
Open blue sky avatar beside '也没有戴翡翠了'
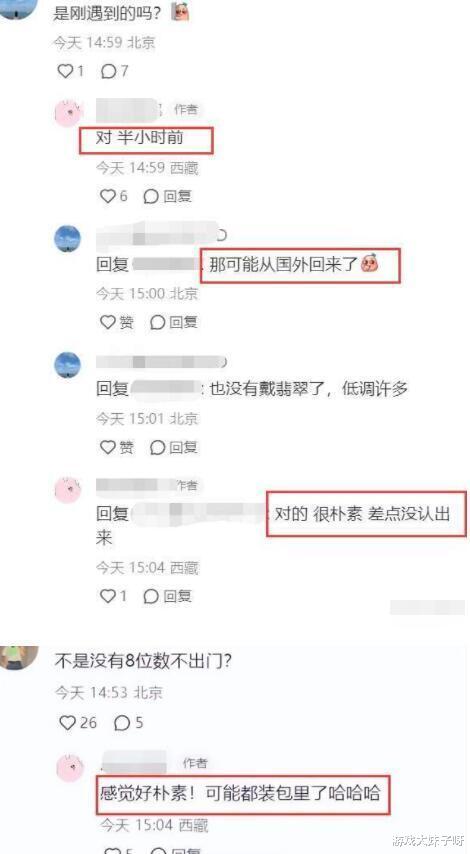click(68, 365)
